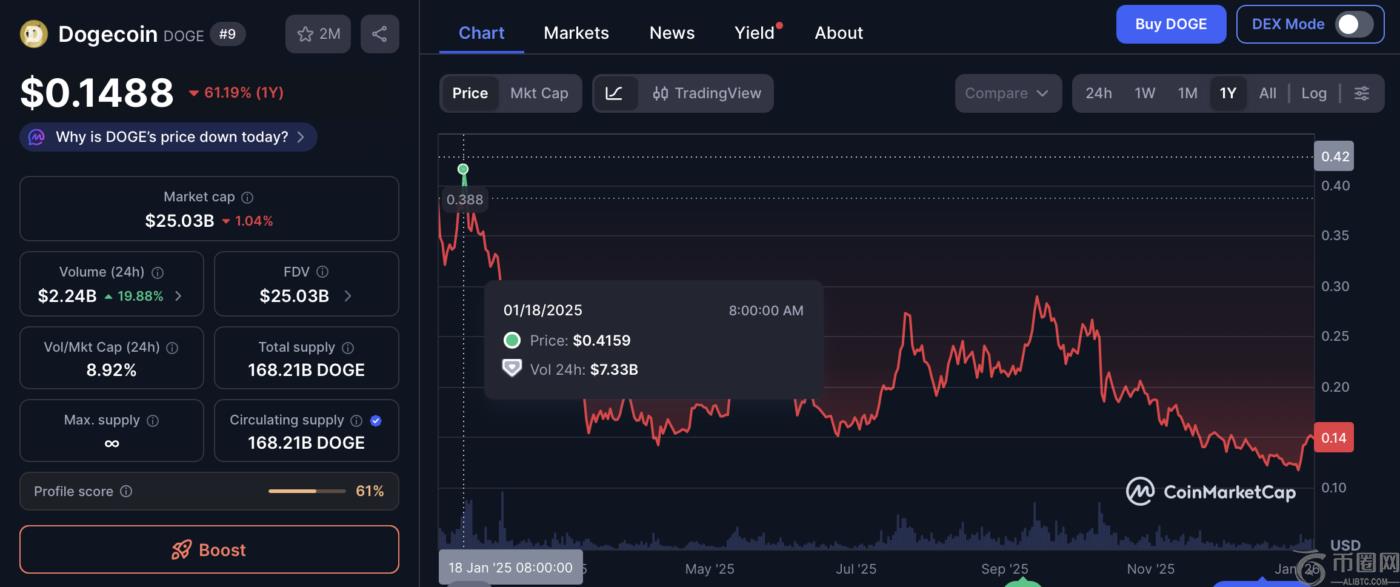1400x587 pixels.
Task: Click the orange Boost button
Action: (209, 550)
